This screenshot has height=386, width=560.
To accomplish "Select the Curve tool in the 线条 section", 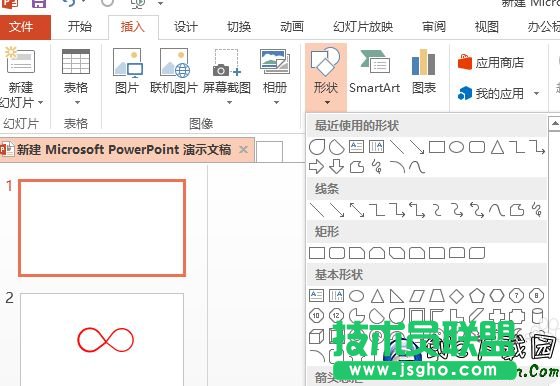I will (x=496, y=210).
